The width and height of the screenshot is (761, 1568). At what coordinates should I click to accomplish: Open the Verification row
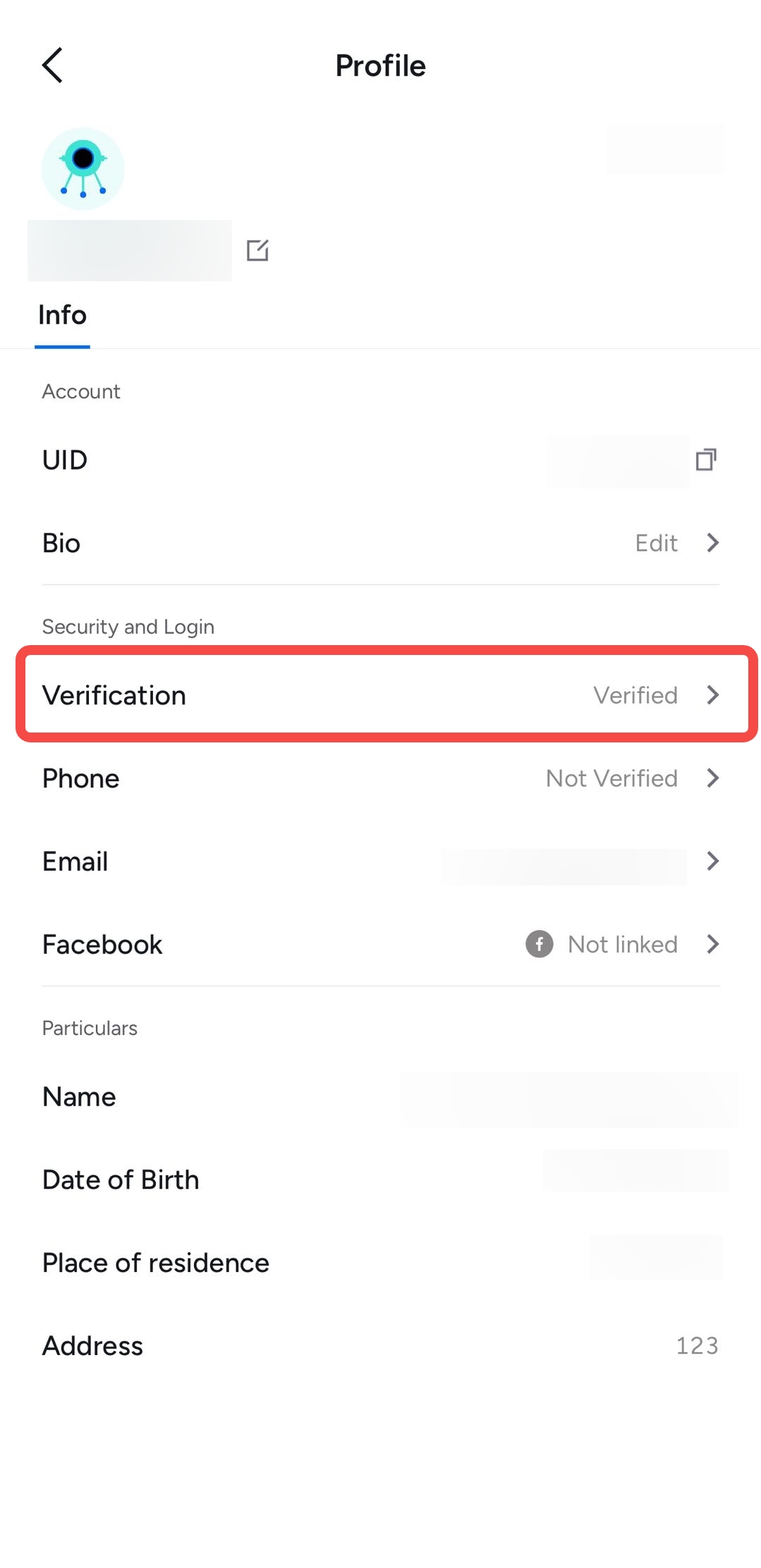pyautogui.click(x=386, y=695)
